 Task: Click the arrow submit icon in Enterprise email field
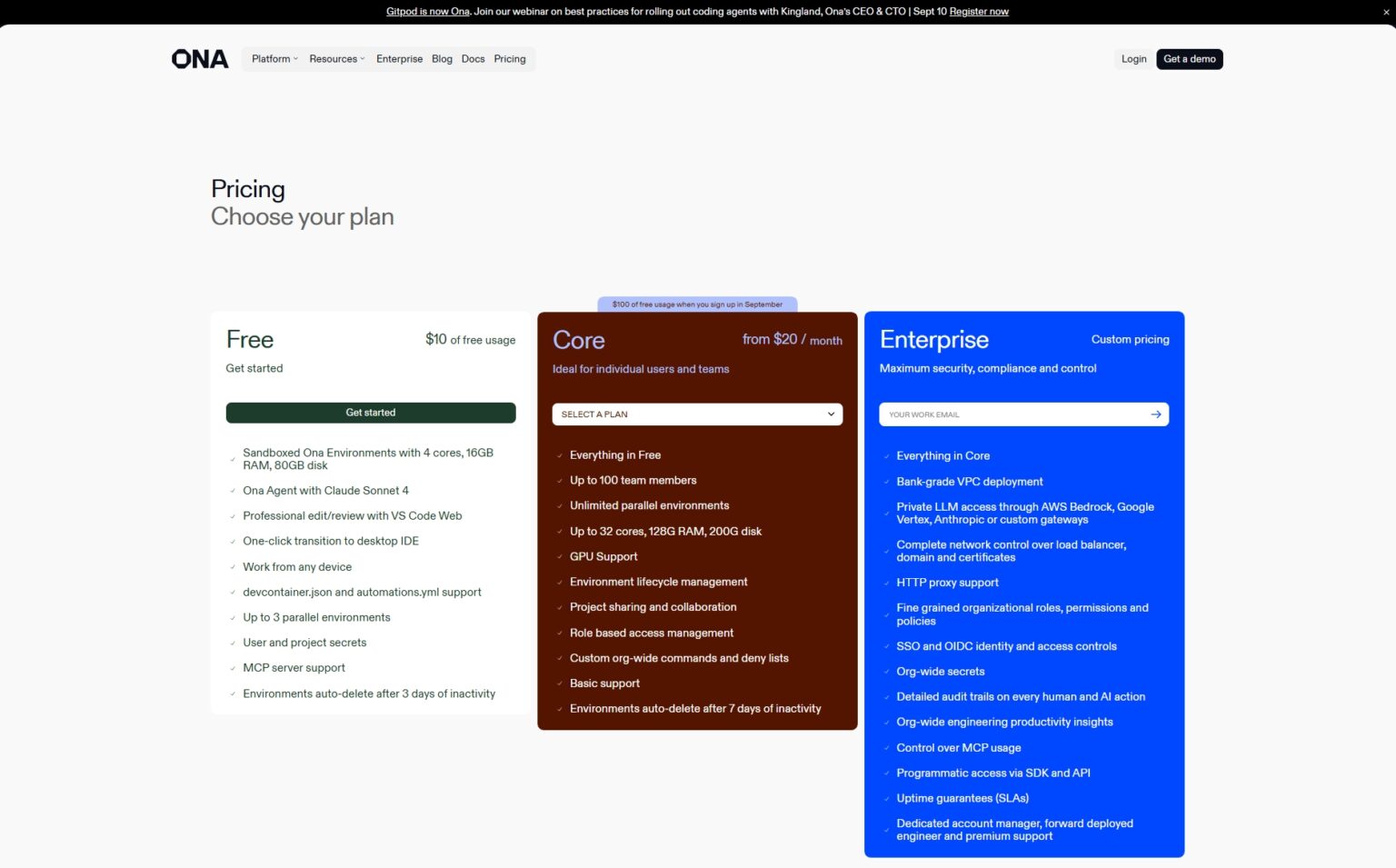[1155, 414]
